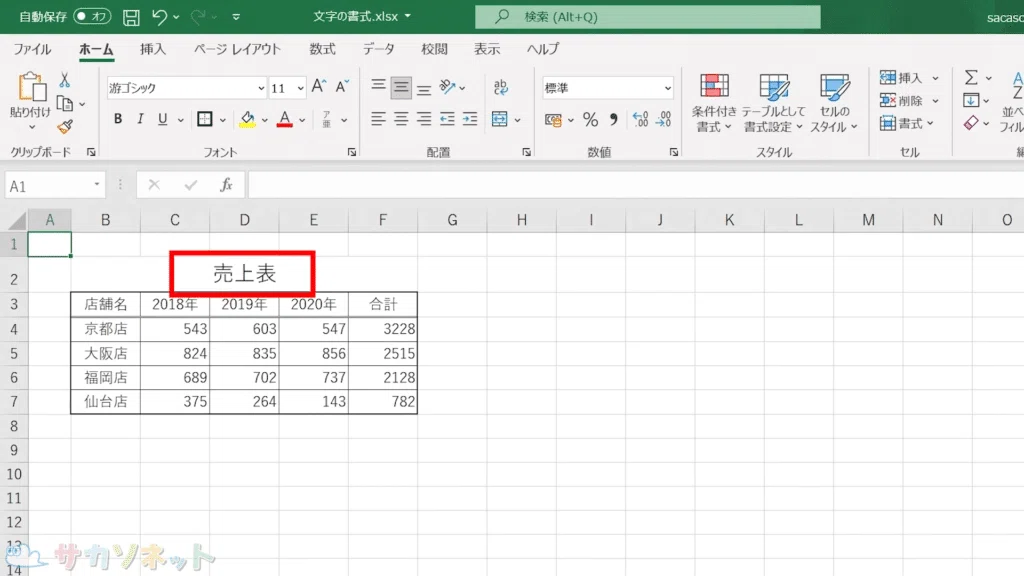Switch to the 校閲 tab

(x=434, y=49)
